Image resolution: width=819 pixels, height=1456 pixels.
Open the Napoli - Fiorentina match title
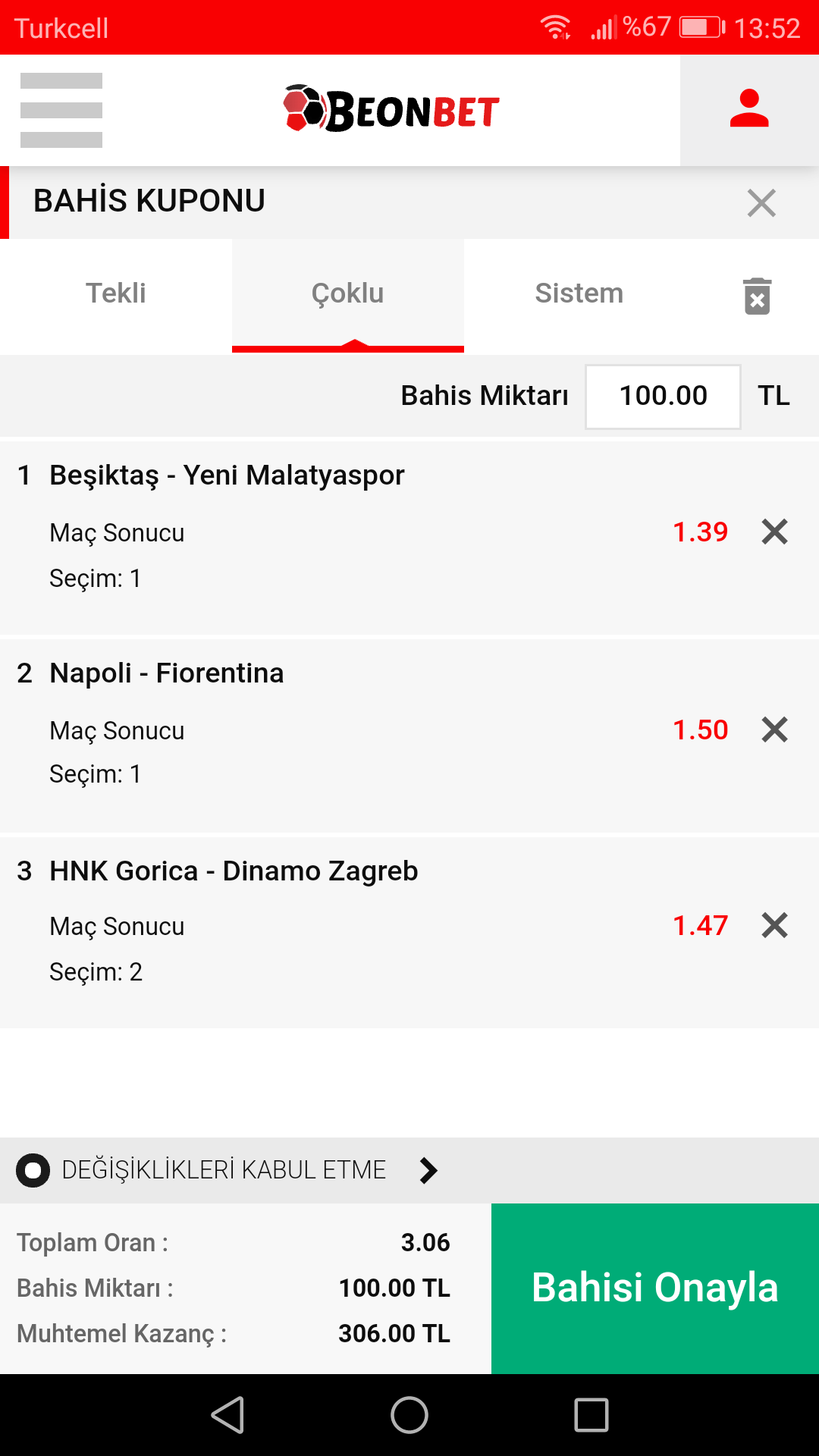click(x=167, y=673)
